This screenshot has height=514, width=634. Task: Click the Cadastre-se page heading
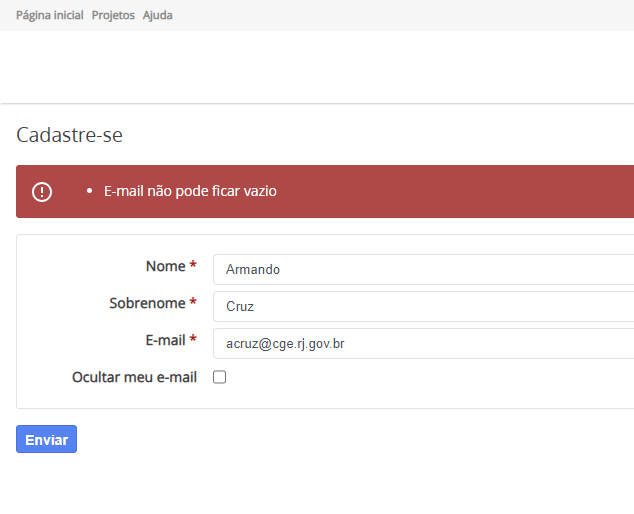click(69, 135)
